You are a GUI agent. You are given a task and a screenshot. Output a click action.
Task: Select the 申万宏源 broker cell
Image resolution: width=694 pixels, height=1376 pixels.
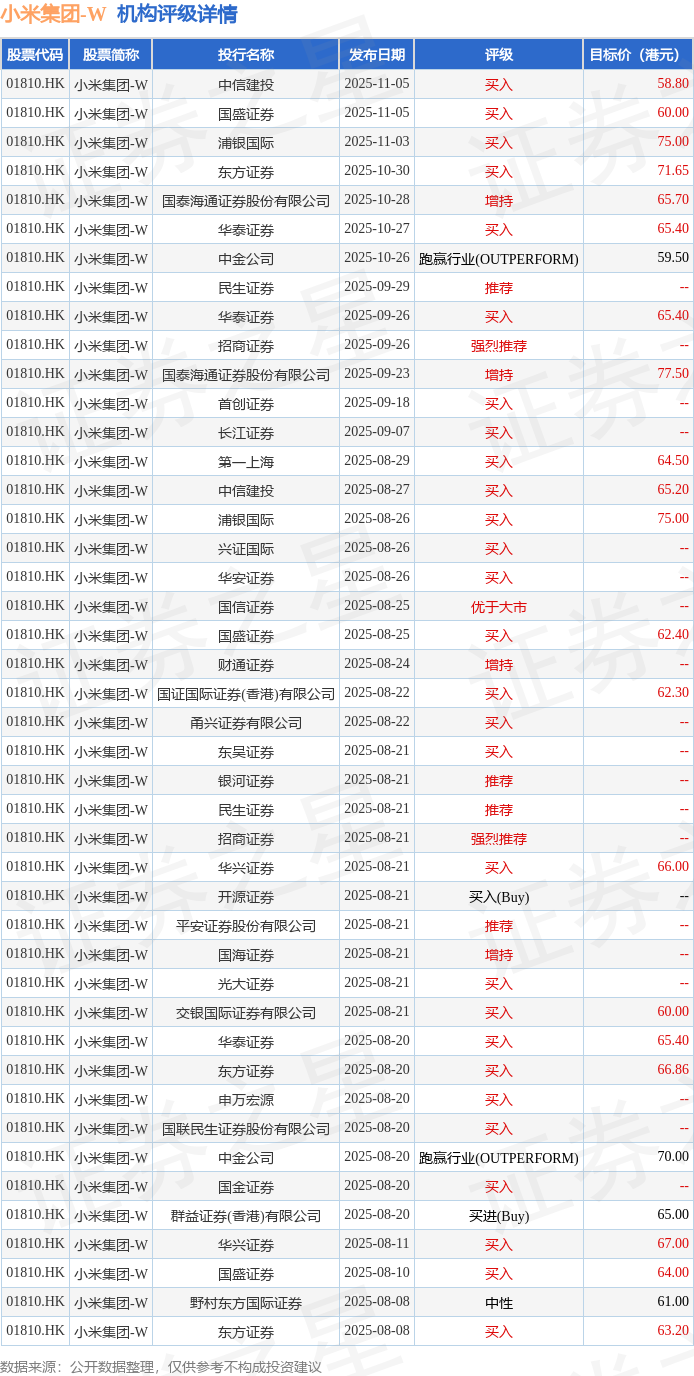tap(246, 1099)
